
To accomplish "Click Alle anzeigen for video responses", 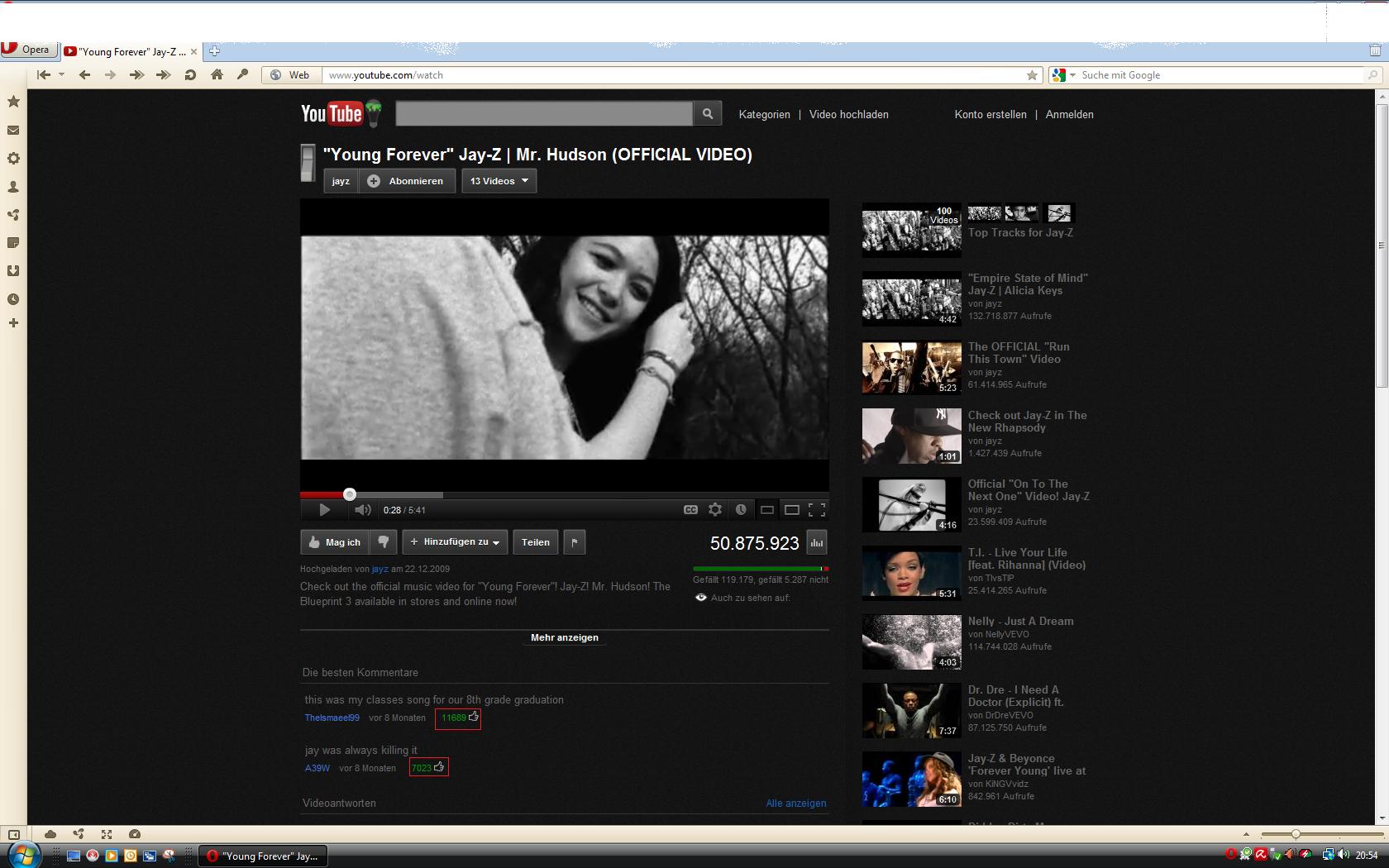I will coord(796,803).
